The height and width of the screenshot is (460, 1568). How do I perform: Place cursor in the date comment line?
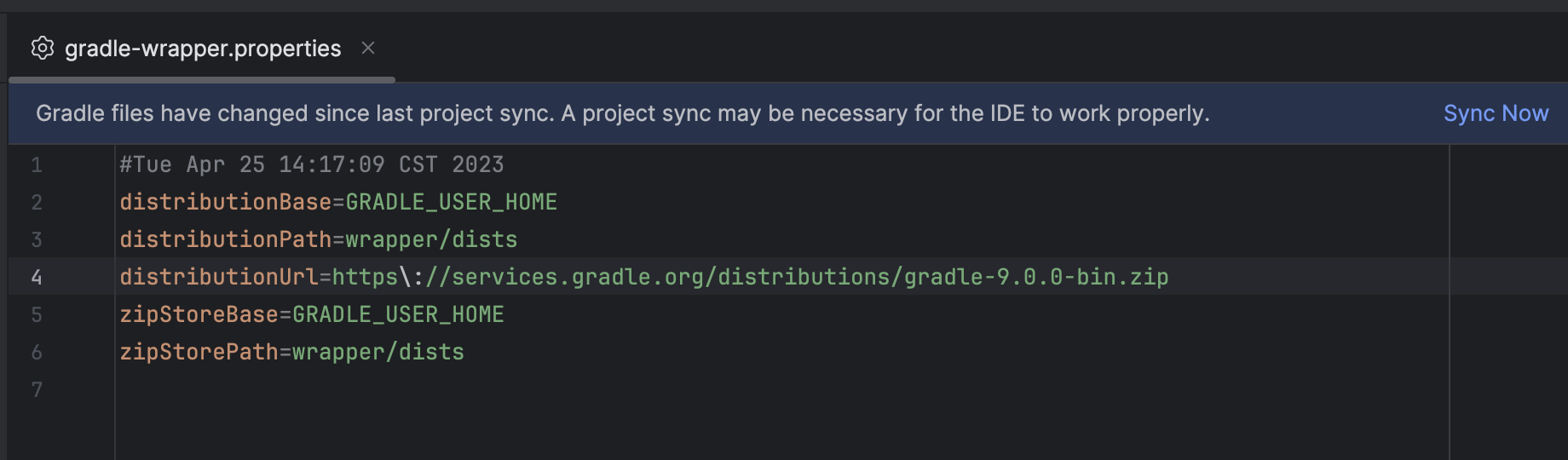[312, 164]
